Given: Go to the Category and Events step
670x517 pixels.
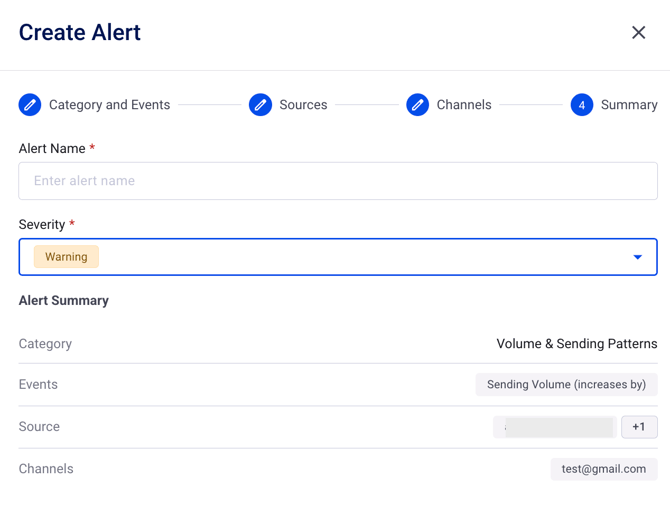Looking at the screenshot, I should (109, 105).
